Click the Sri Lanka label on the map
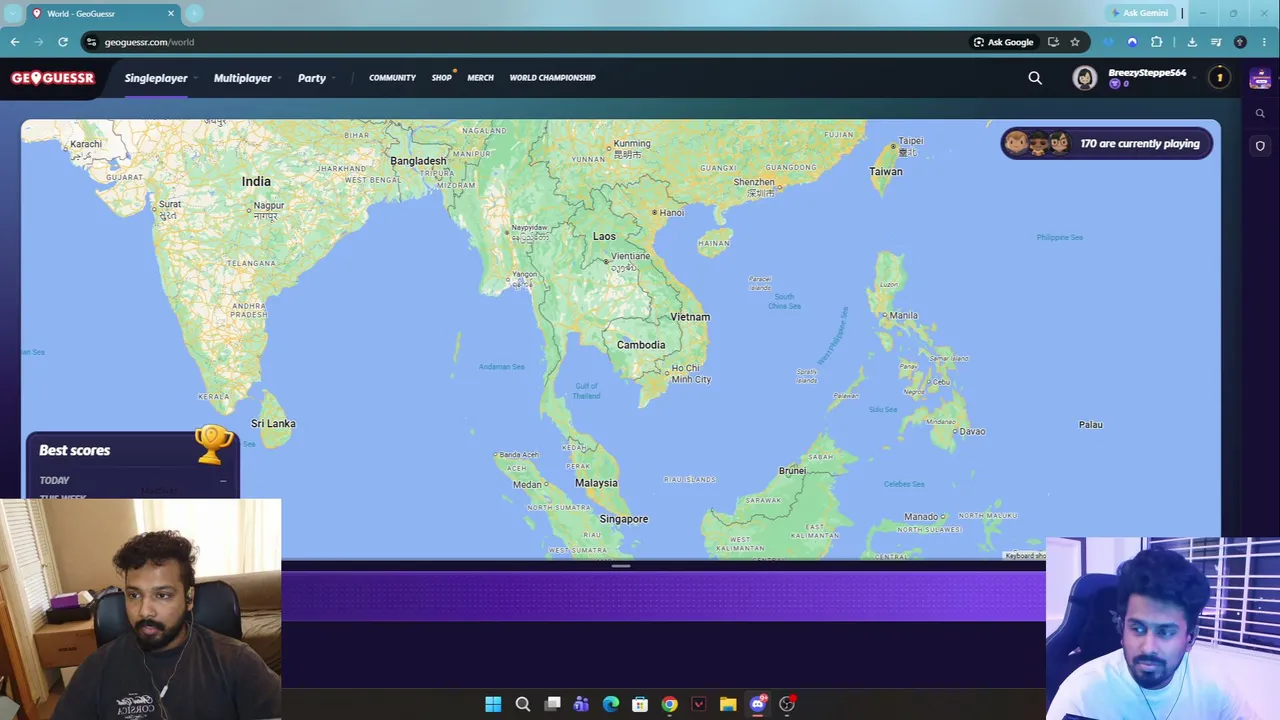This screenshot has width=1280, height=720. 273,424
